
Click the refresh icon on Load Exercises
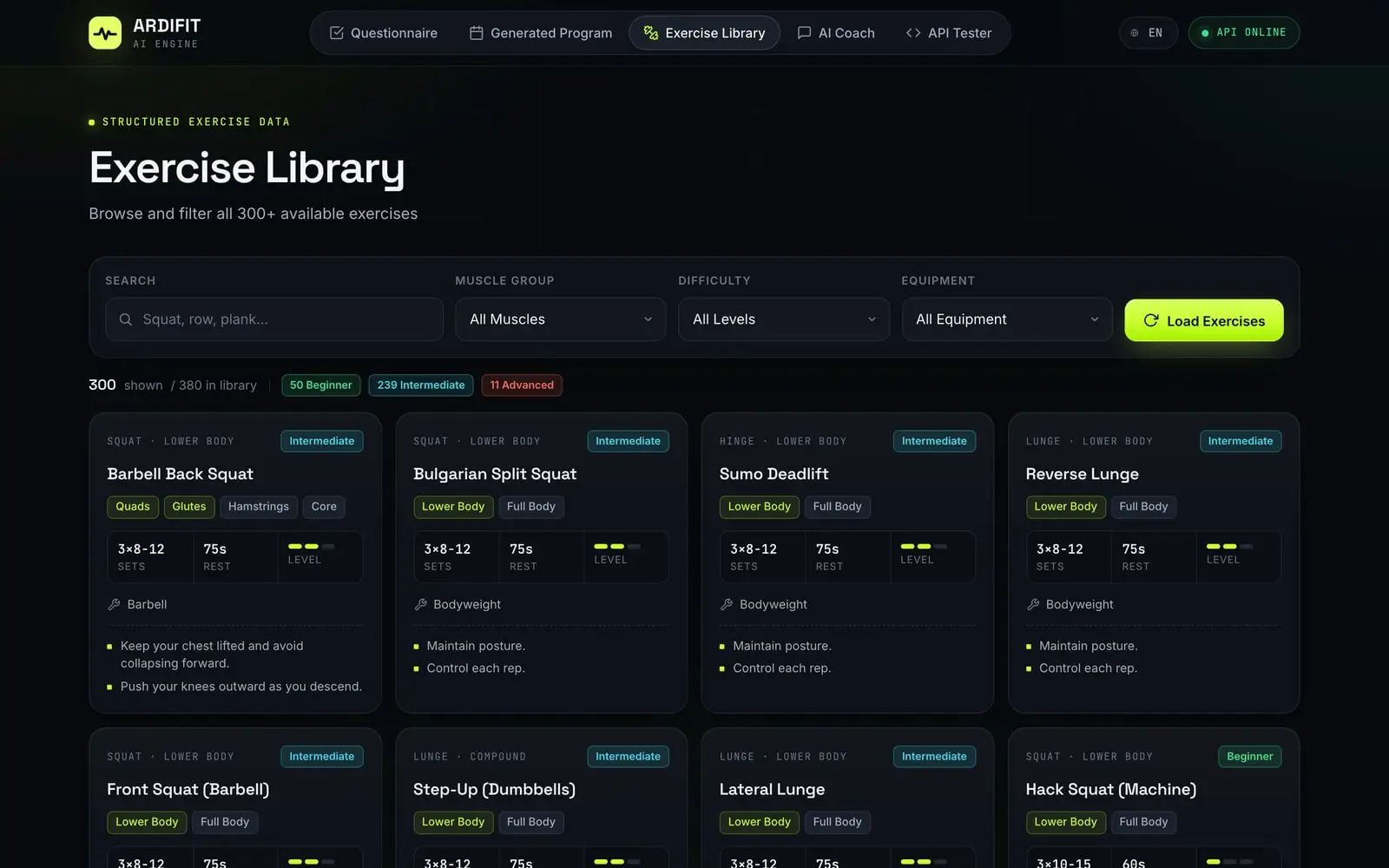pyautogui.click(x=1151, y=320)
